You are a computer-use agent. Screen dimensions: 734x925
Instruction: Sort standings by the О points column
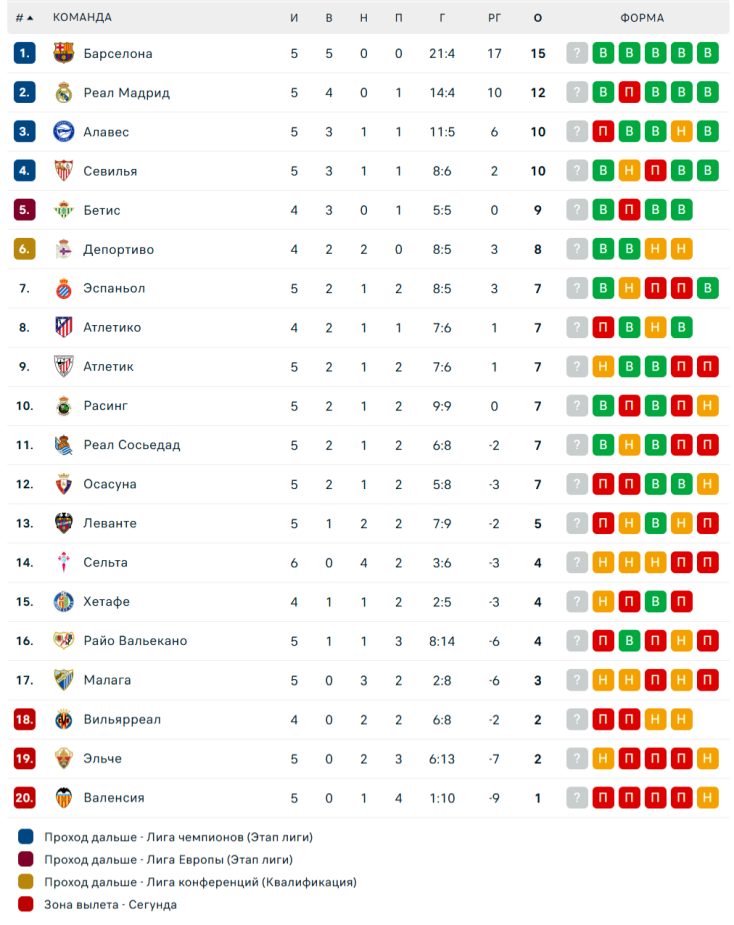[538, 18]
